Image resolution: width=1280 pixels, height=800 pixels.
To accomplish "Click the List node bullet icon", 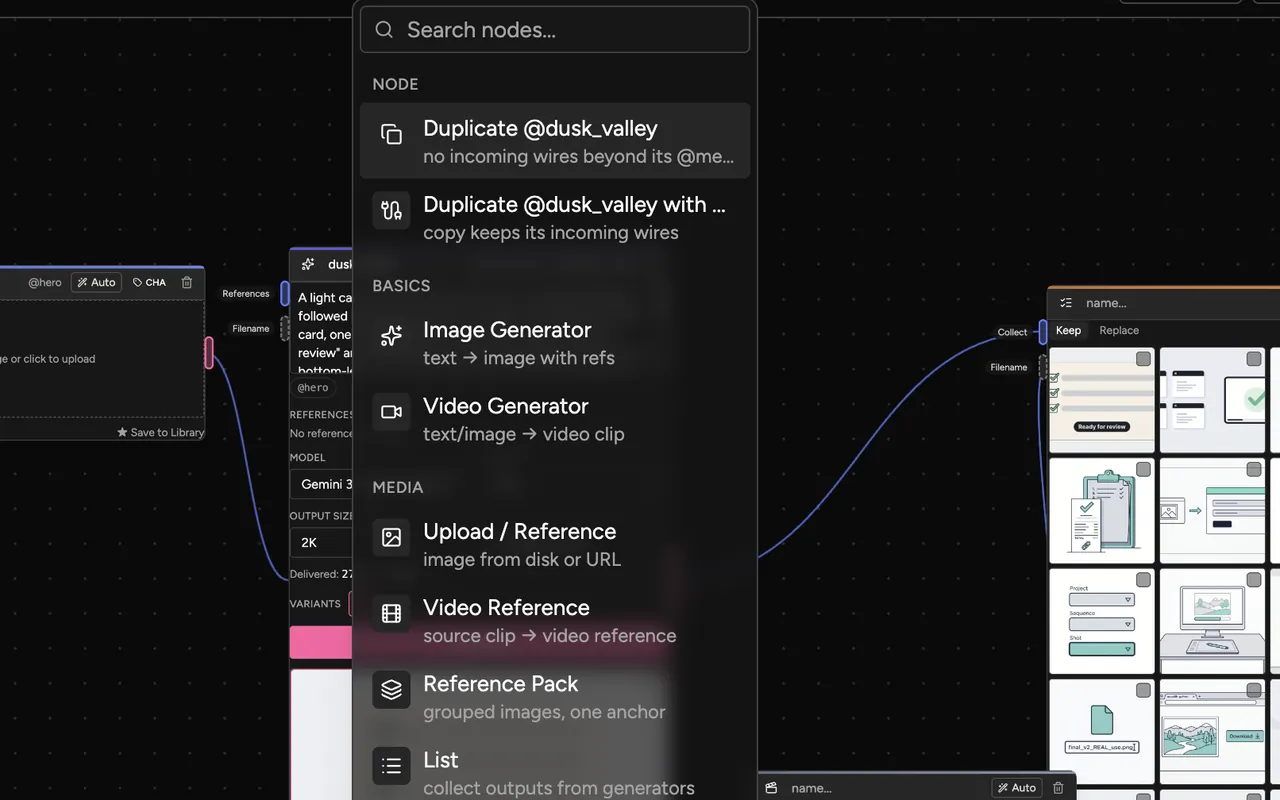I will [x=391, y=766].
